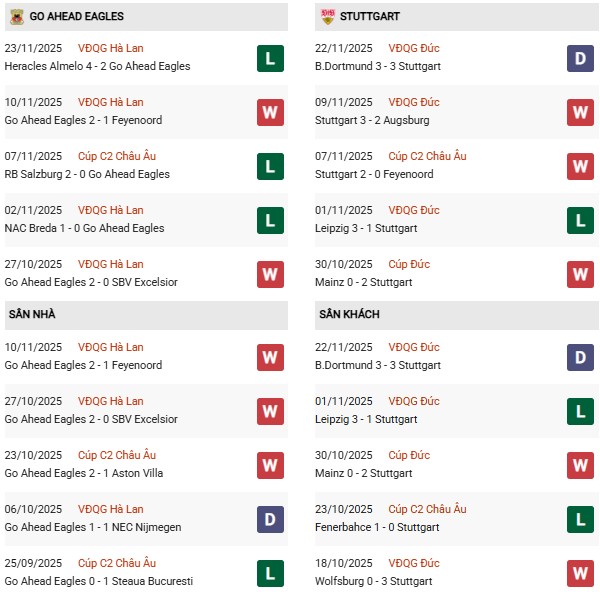Open the Cúp C2 Châu Âu link dated 25/09/2025

[117, 563]
